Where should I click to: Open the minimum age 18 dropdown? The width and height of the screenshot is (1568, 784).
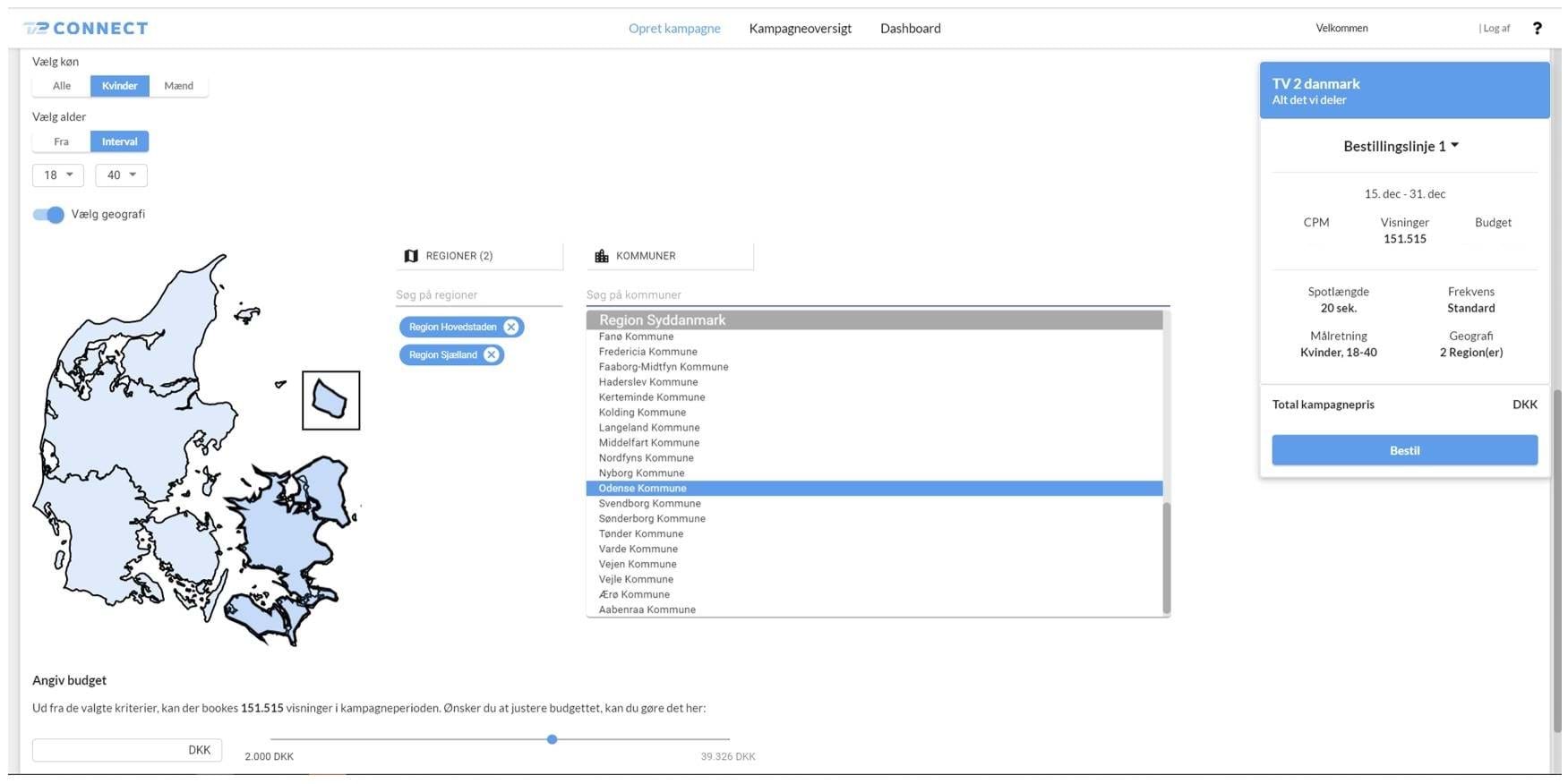(58, 175)
